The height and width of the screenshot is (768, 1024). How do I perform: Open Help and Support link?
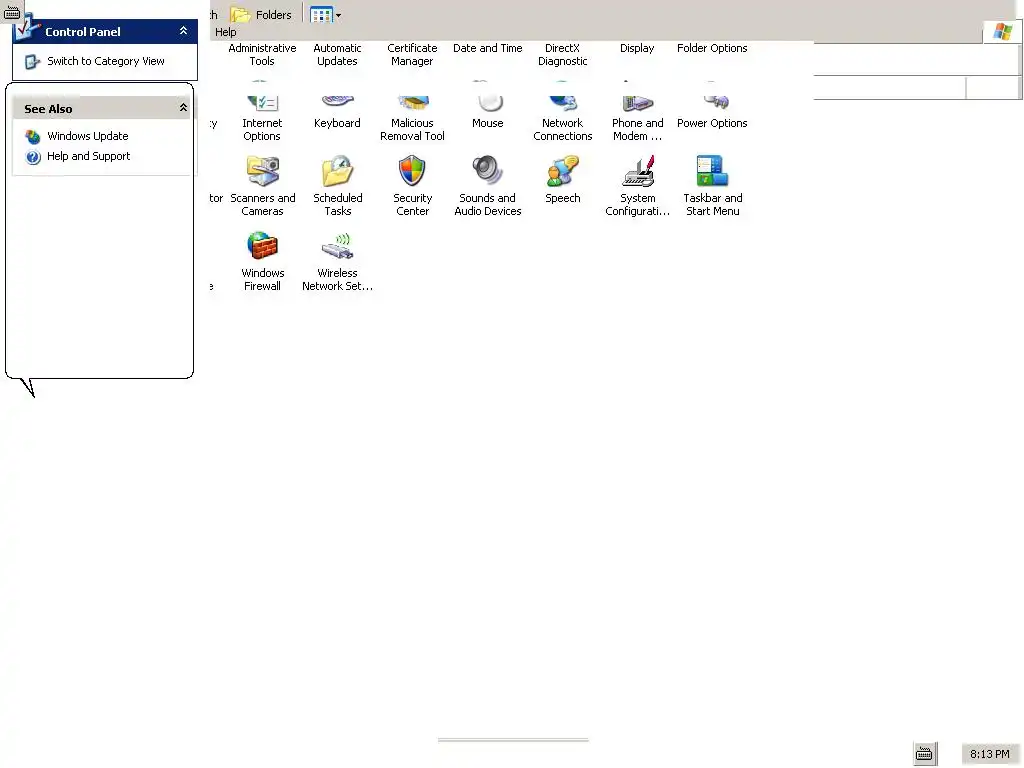tap(88, 156)
